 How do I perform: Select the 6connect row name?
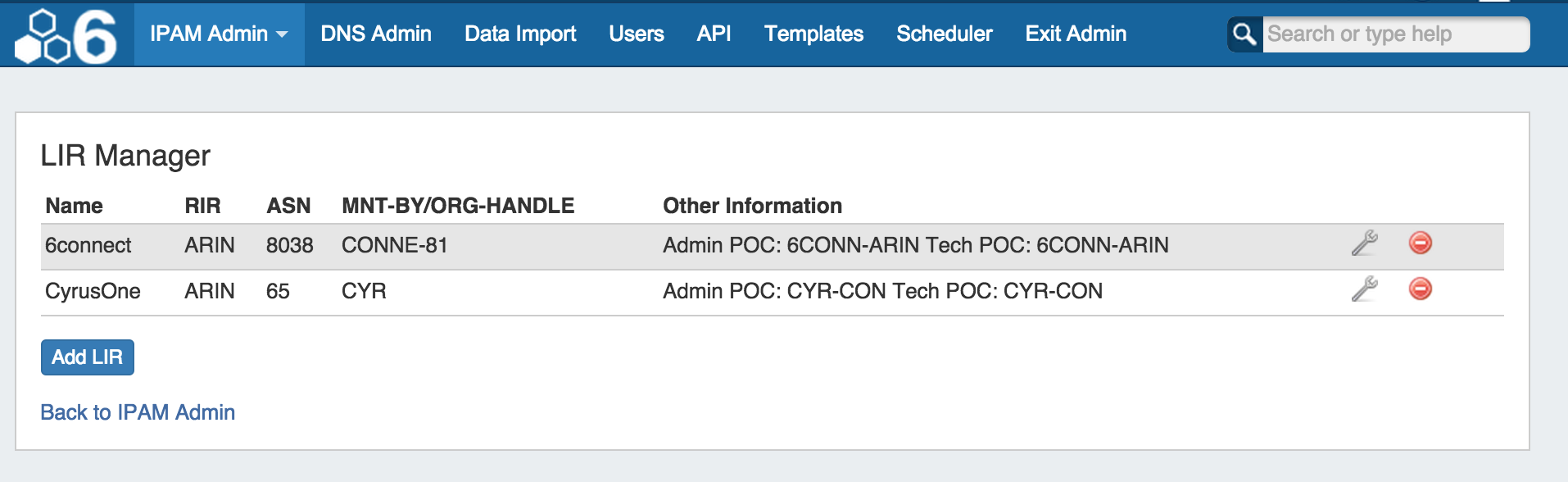tap(88, 246)
